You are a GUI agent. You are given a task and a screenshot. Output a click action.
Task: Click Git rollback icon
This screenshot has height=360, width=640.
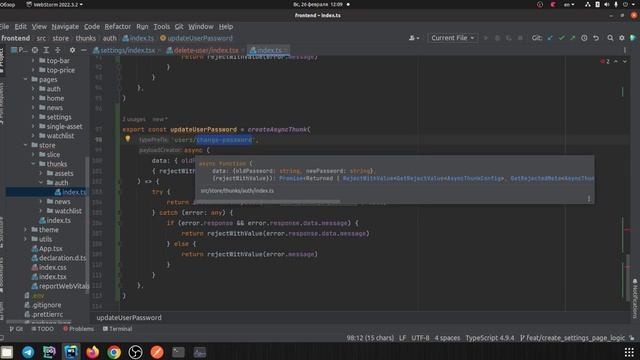click(x=596, y=38)
